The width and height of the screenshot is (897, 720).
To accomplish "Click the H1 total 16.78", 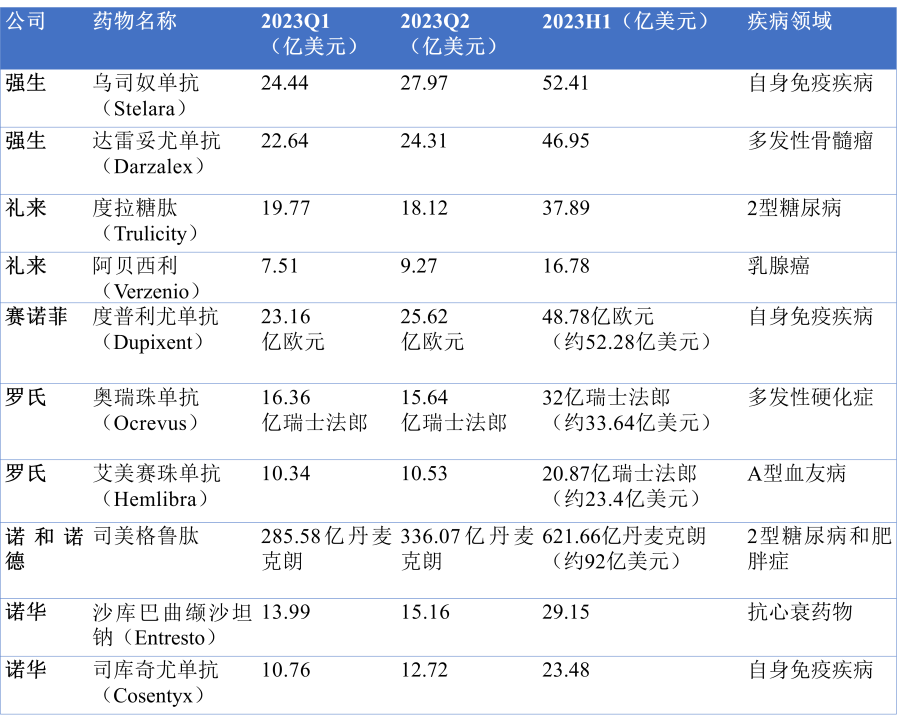I will coord(565,266).
